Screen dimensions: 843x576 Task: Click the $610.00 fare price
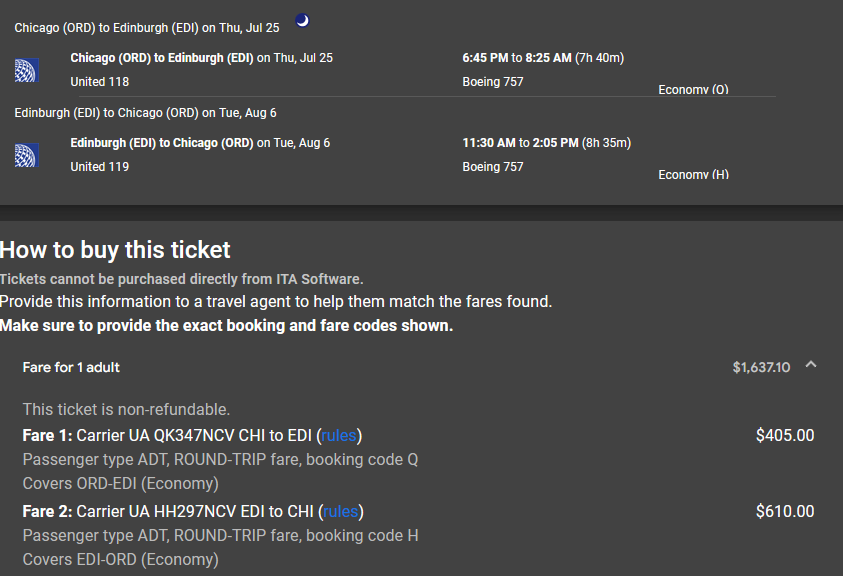tap(785, 512)
